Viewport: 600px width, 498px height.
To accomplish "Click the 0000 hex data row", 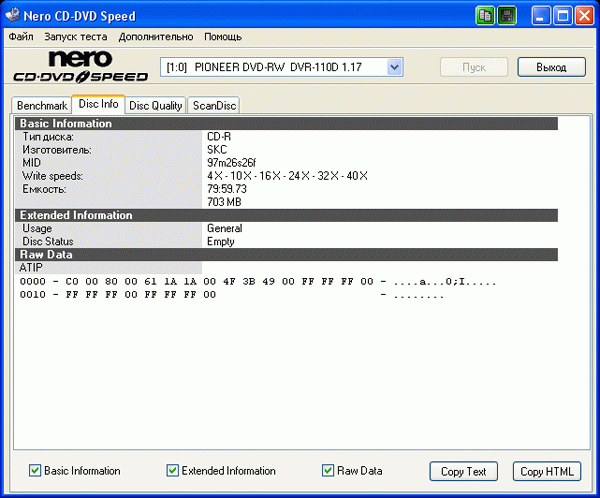I will click(x=258, y=282).
